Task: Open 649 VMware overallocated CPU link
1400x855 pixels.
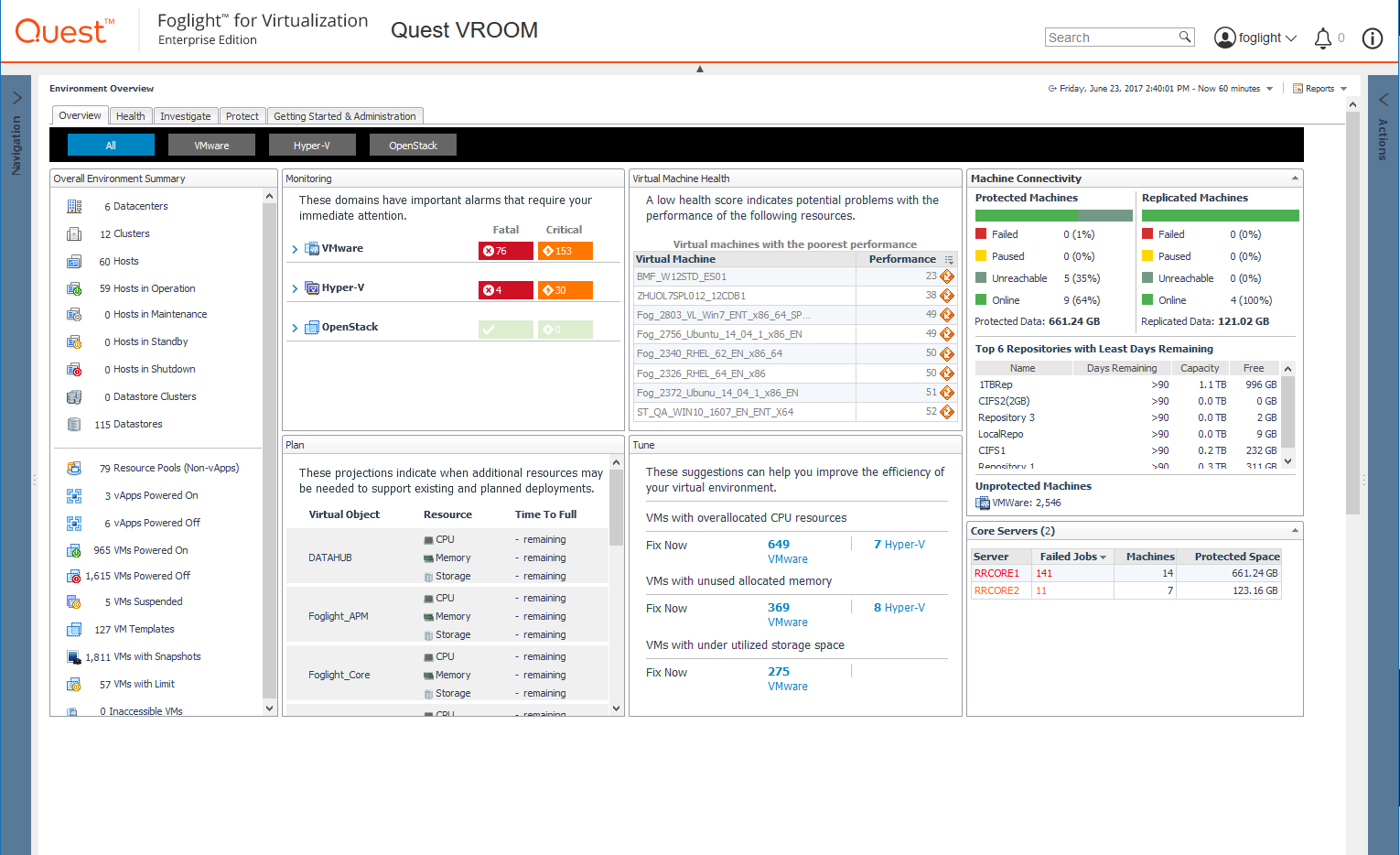Action: click(x=787, y=551)
